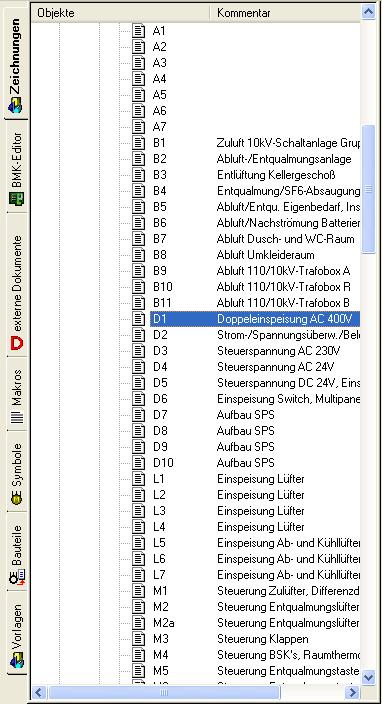
Task: Select page icon of drawing D6
Action: (x=139, y=399)
